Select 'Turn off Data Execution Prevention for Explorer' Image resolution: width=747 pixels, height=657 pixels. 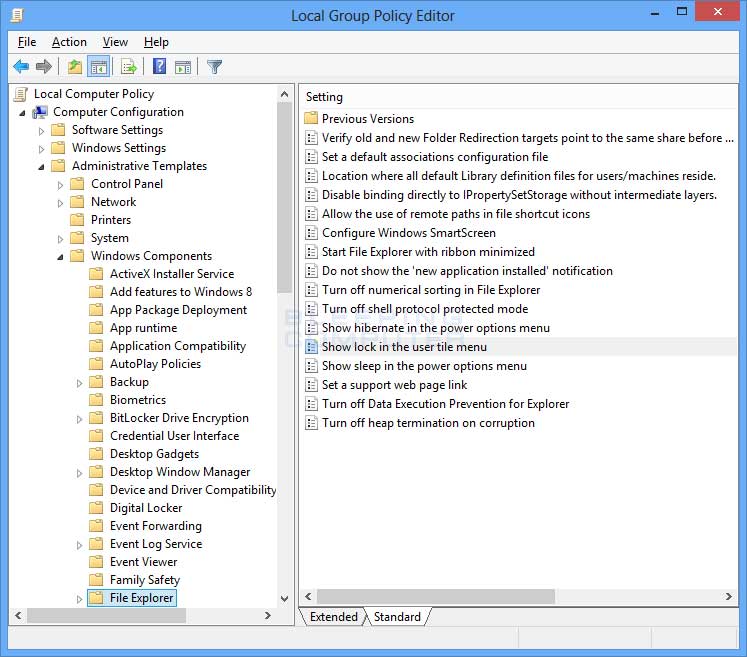click(445, 404)
